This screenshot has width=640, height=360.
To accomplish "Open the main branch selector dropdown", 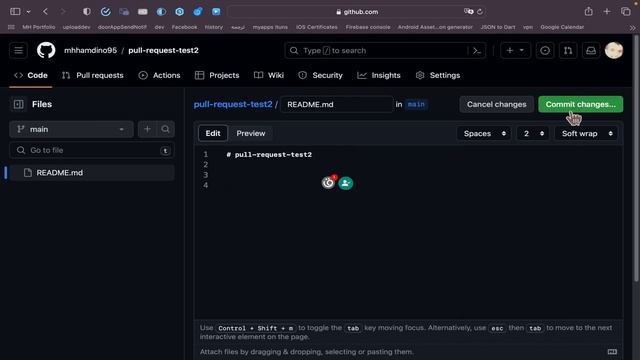I will tap(71, 129).
